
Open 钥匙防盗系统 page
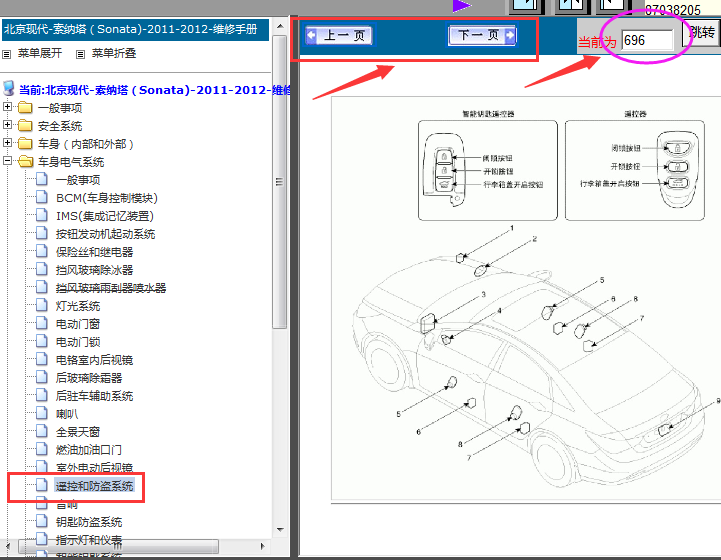[x=89, y=522]
